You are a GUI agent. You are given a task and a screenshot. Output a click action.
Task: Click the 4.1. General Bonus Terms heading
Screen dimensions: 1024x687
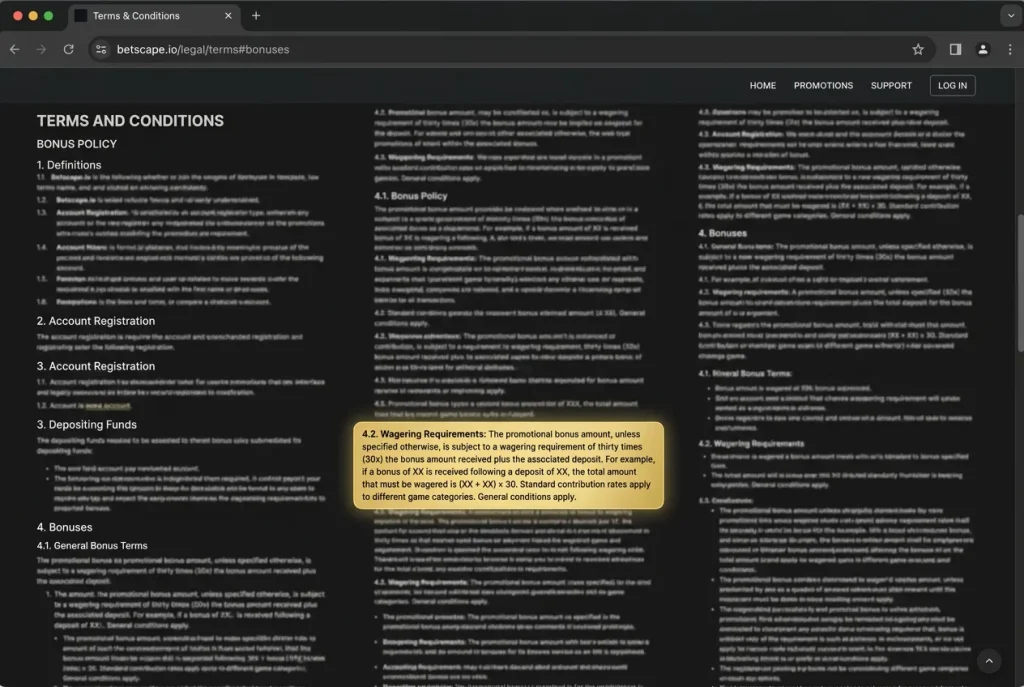coord(91,545)
